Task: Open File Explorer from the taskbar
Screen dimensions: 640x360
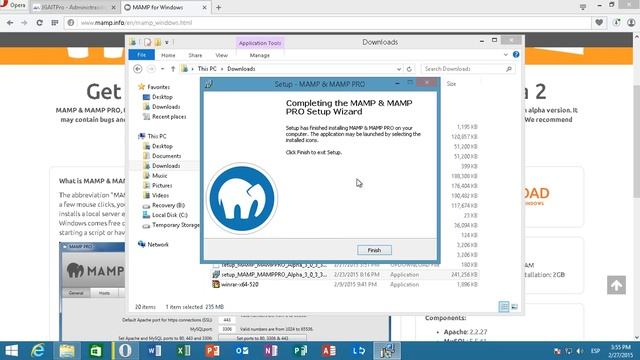Action: tap(67, 351)
